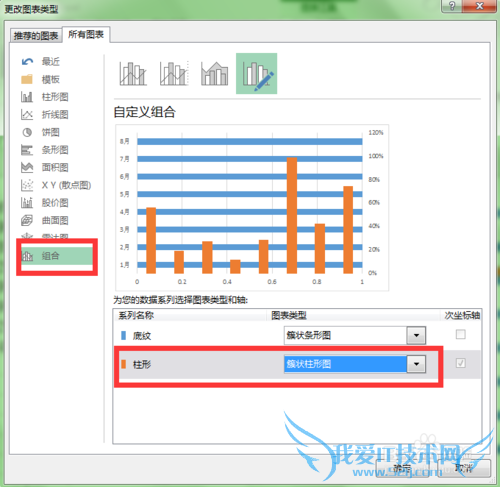The height and width of the screenshot is (487, 500).
Task: Choose the Stock chart (股价图) icon
Action: point(27,203)
